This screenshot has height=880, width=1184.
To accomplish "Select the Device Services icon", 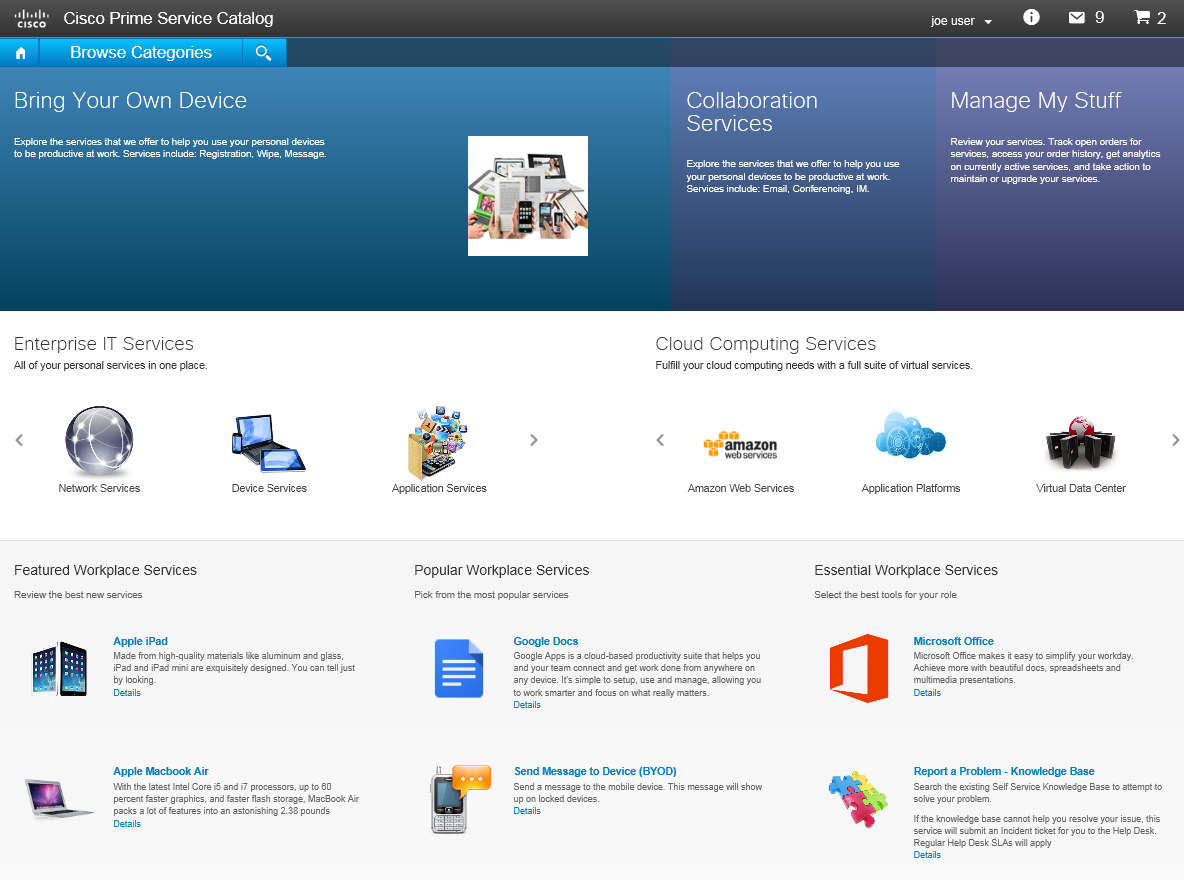I will pos(268,441).
